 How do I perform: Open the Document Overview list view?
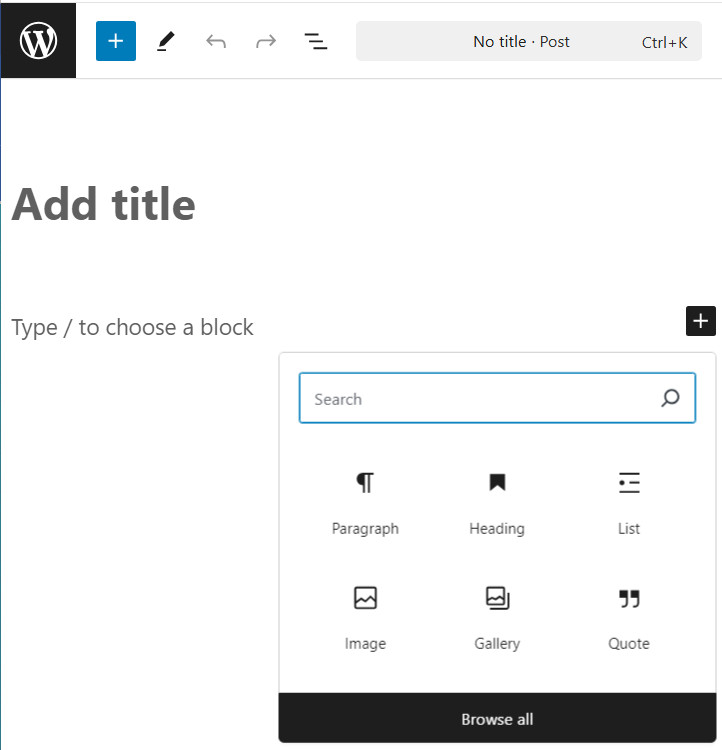pos(316,42)
